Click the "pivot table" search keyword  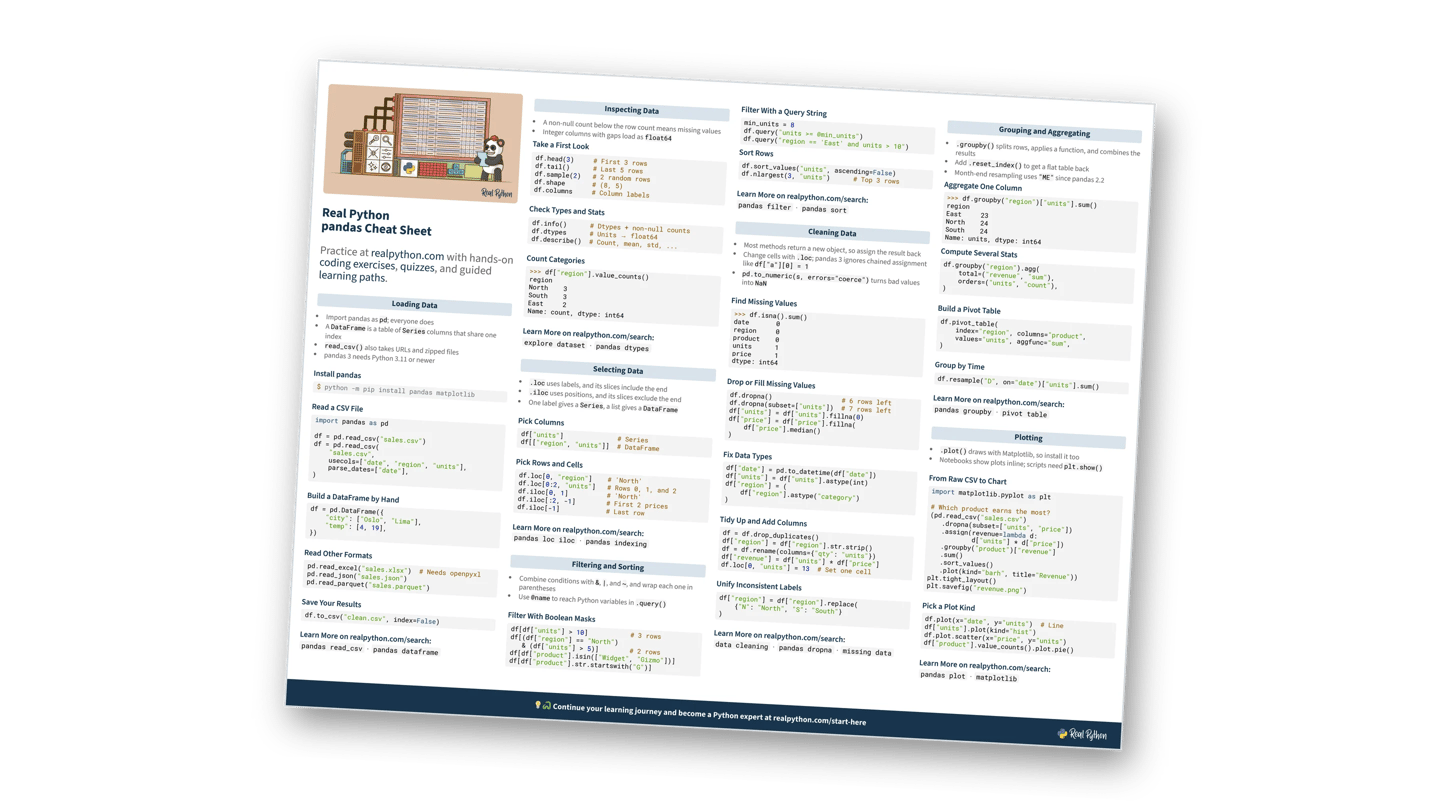click(1024, 414)
